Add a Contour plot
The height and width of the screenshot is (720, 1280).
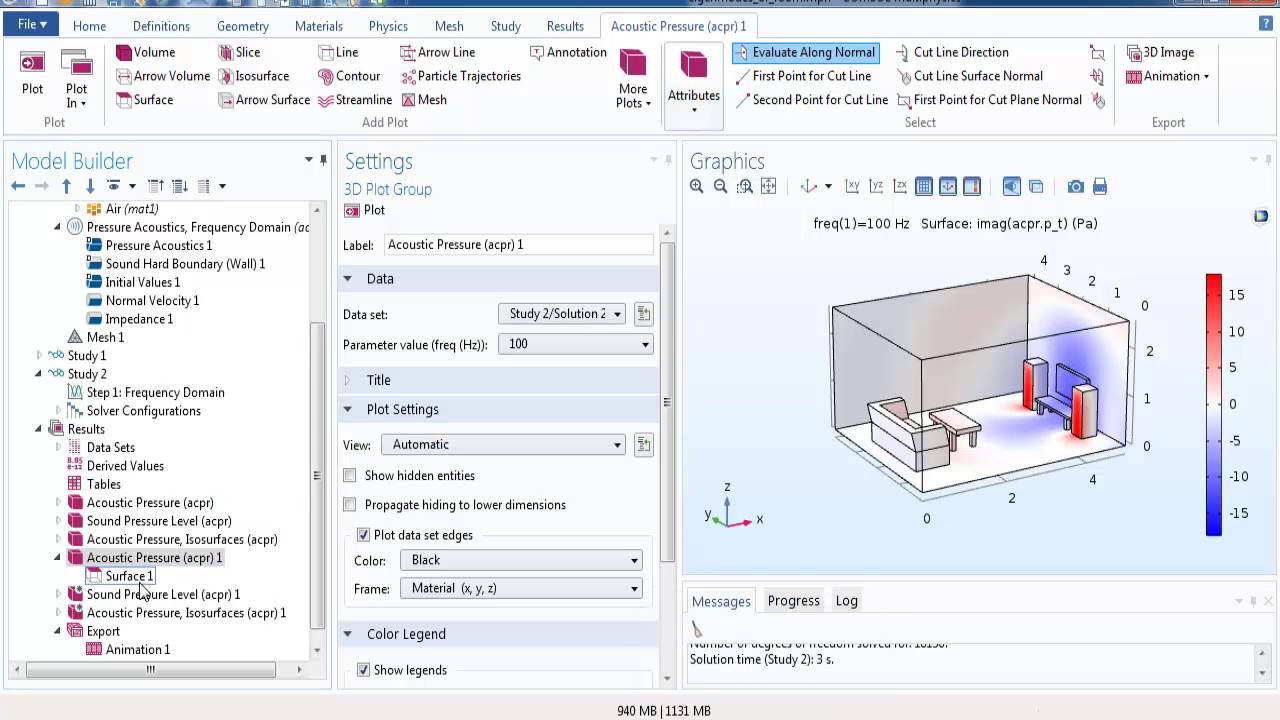pyautogui.click(x=349, y=76)
